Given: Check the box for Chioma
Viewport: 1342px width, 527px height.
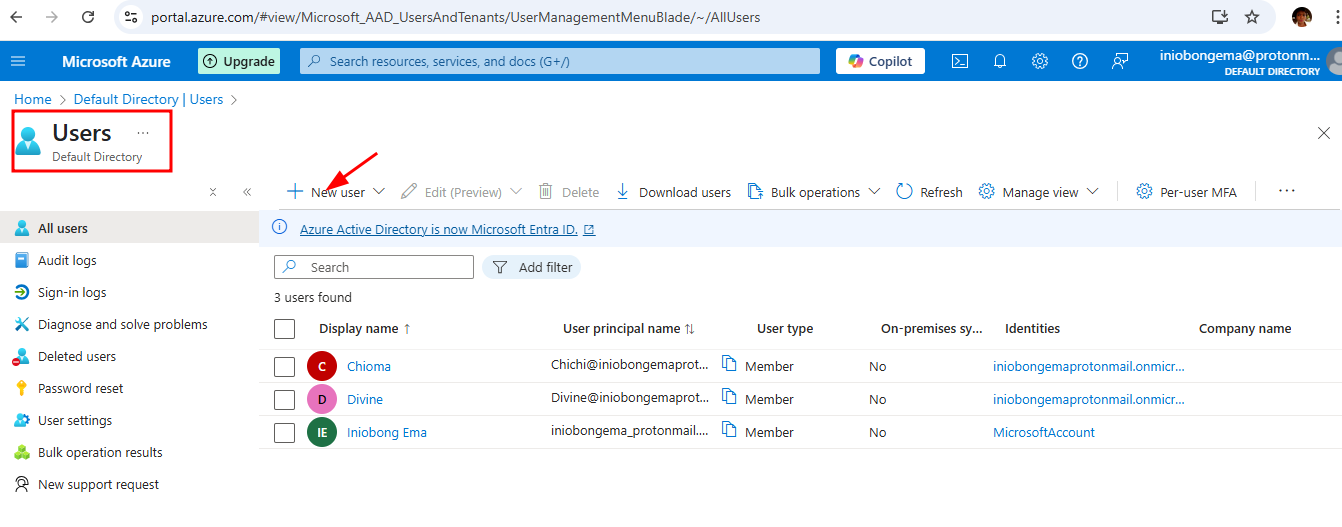Looking at the screenshot, I should 284,366.
